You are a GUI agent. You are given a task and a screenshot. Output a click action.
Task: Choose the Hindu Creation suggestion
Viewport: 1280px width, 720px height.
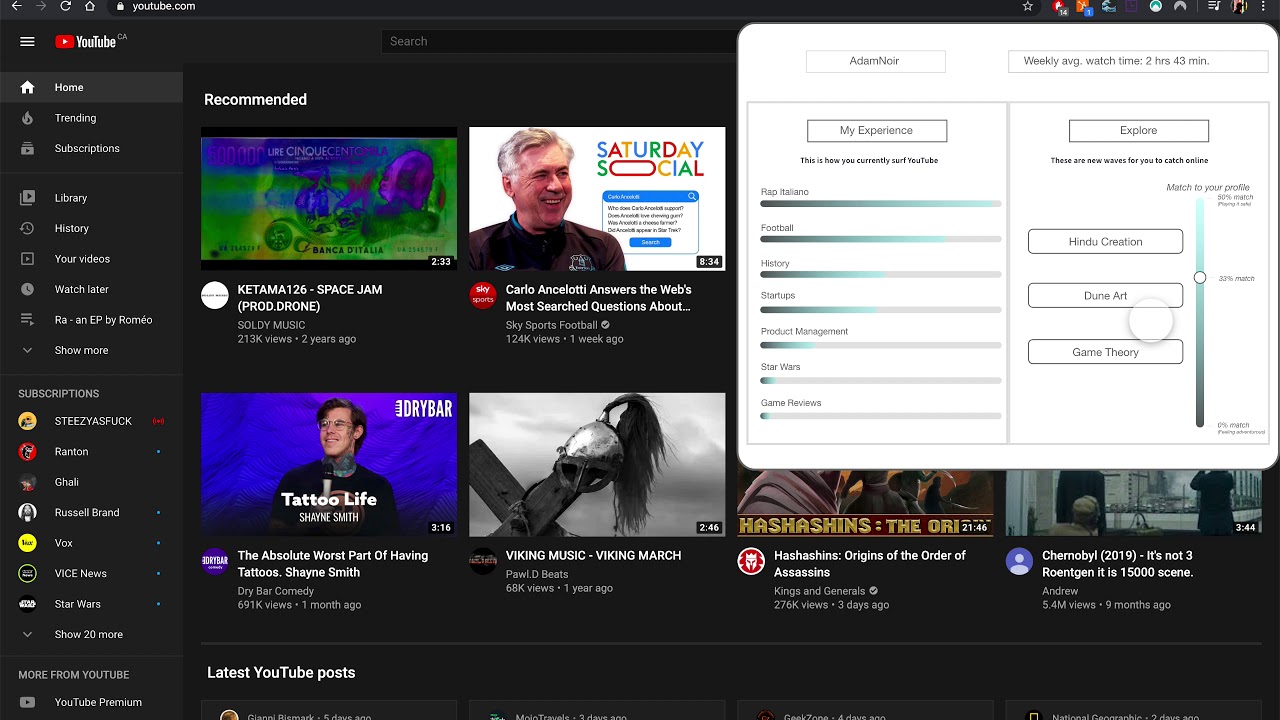pos(1105,242)
